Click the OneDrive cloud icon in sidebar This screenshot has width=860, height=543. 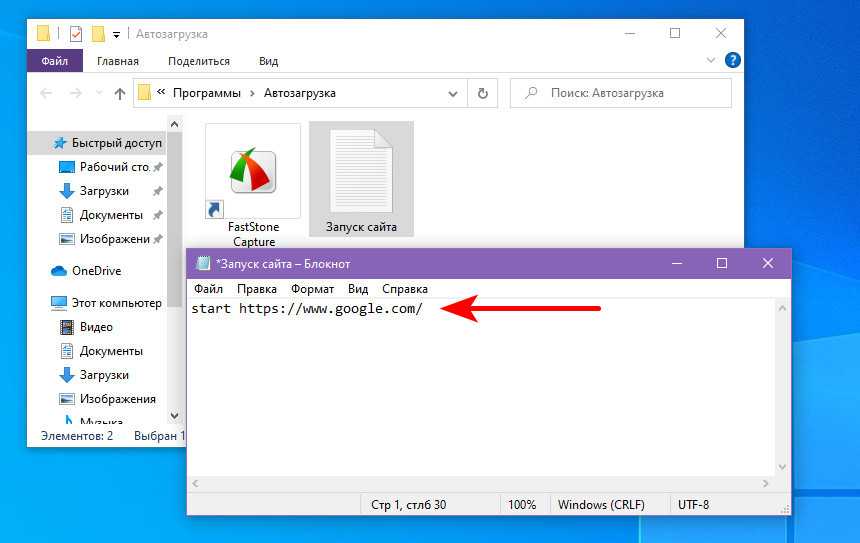pos(59,271)
